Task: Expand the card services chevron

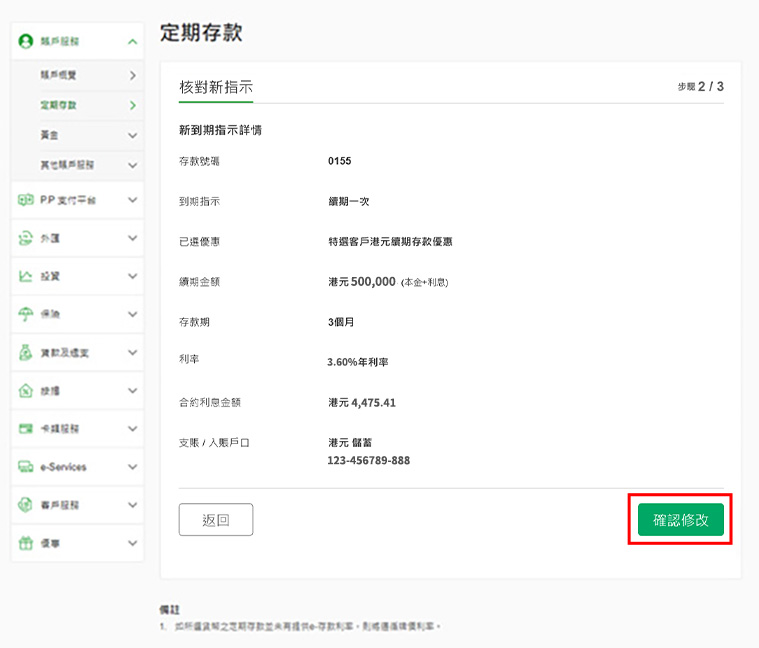Action: (133, 429)
